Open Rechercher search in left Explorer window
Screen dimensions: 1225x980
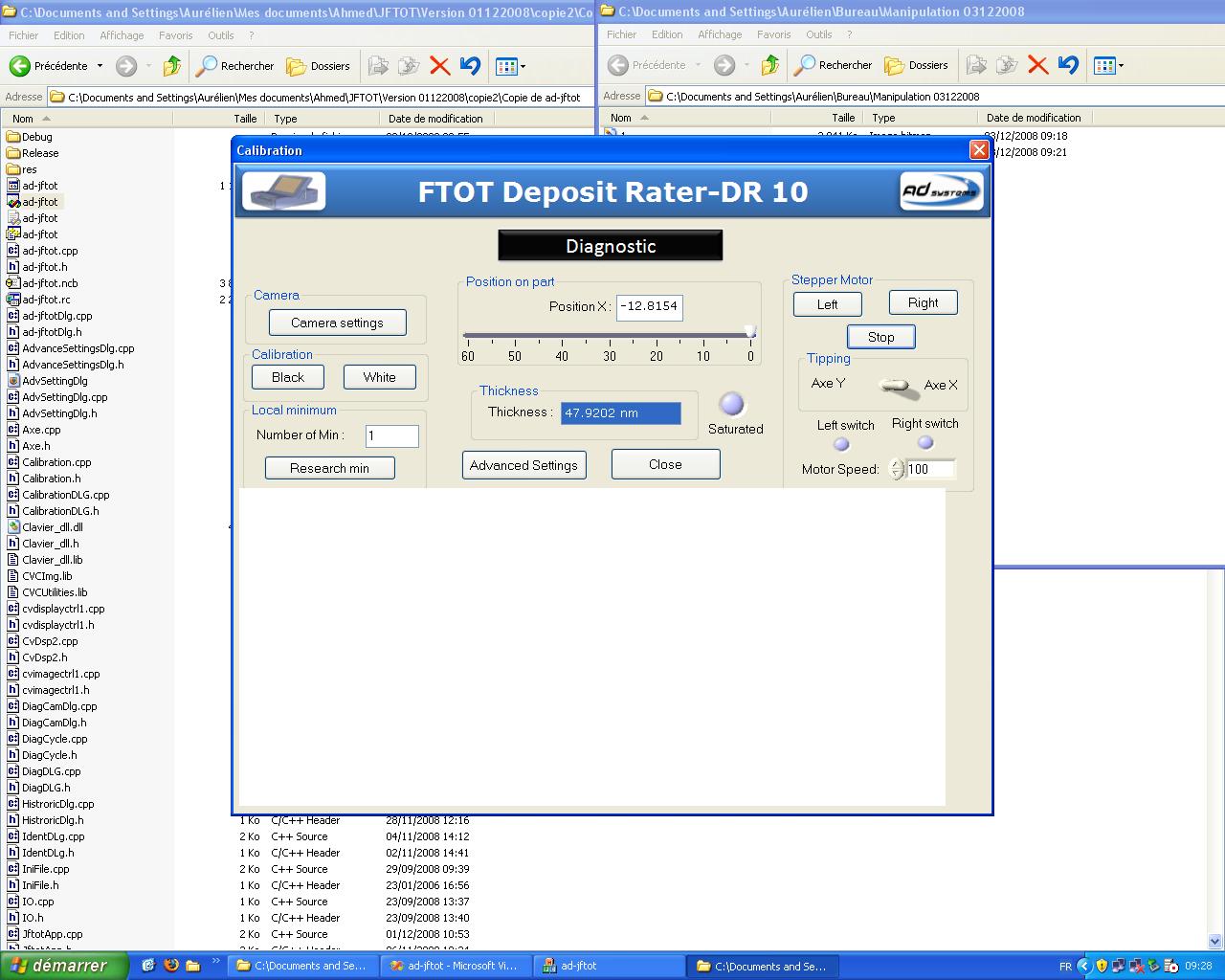click(234, 66)
